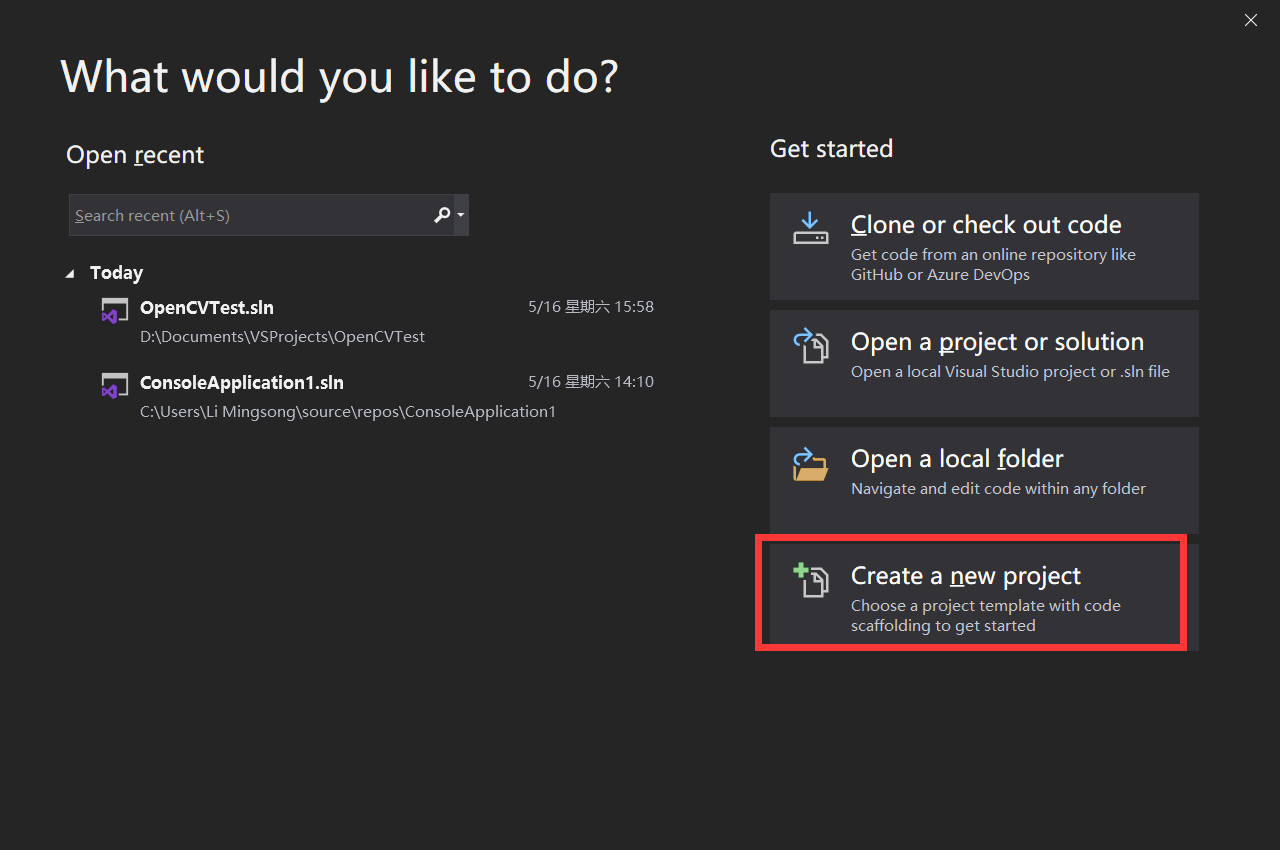1280x850 pixels.
Task: Click the Open a project or solution icon
Action: pyautogui.click(x=810, y=347)
